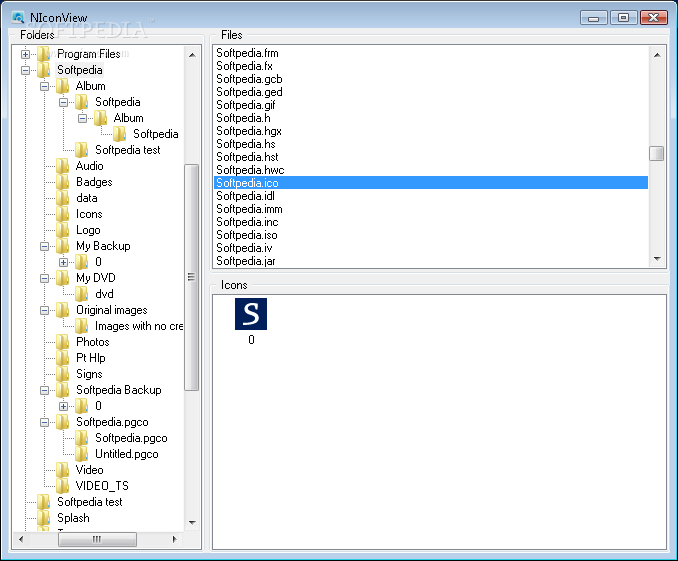Click the dvd folder icon

click(x=82, y=294)
